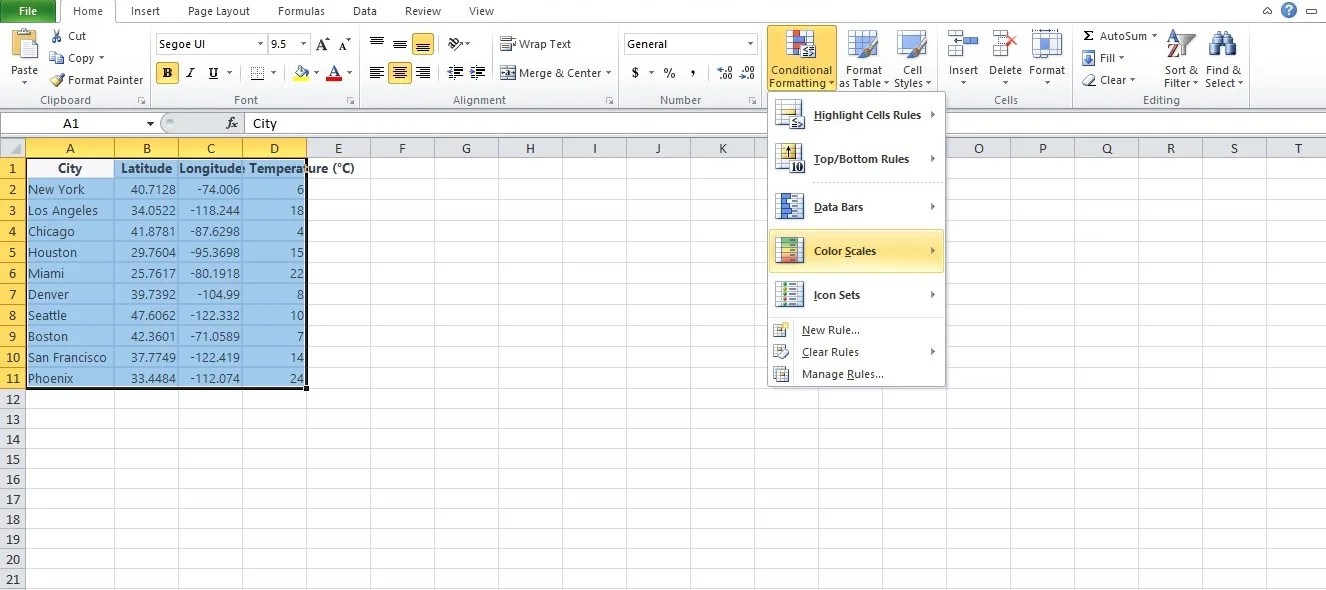Select center text alignment
The height and width of the screenshot is (590, 1326).
[399, 72]
